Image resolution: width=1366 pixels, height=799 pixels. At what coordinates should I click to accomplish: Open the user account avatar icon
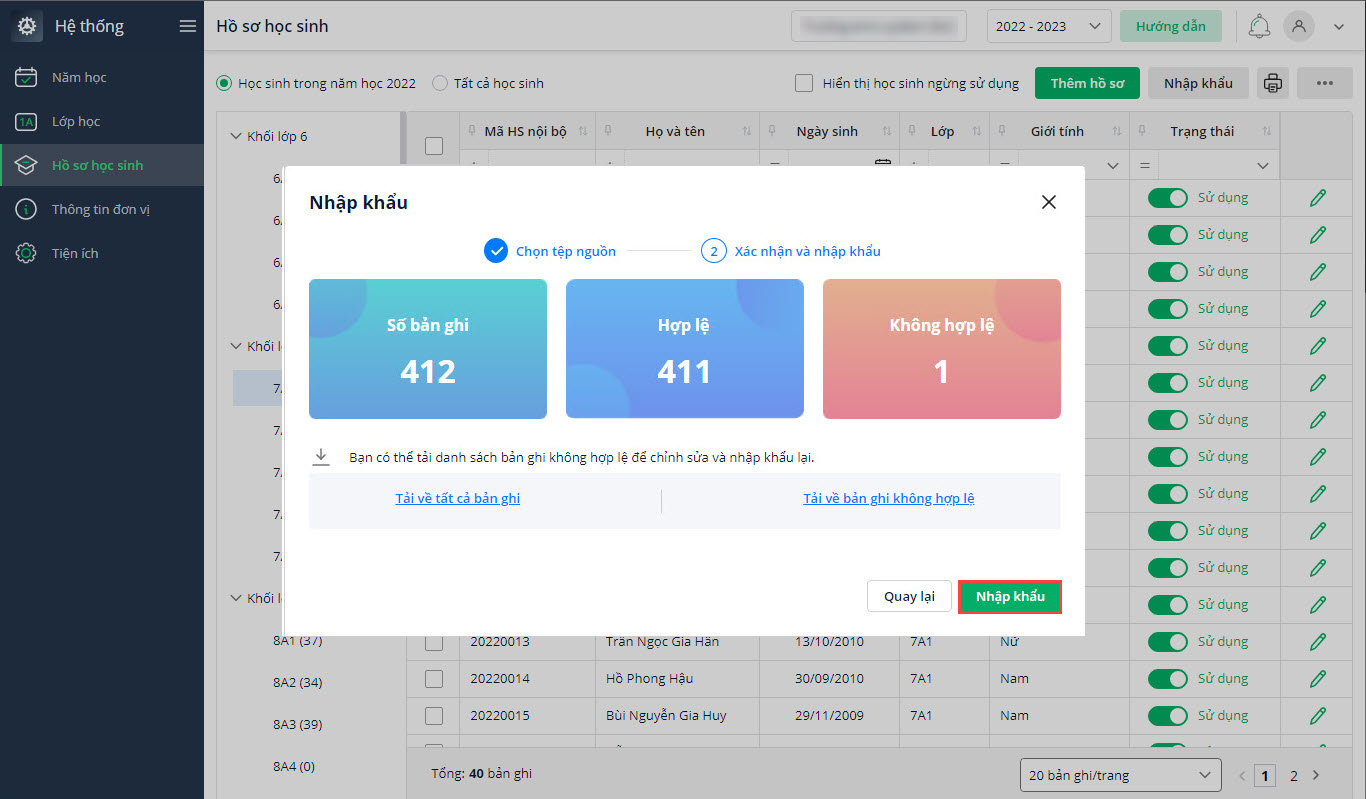click(x=1299, y=26)
